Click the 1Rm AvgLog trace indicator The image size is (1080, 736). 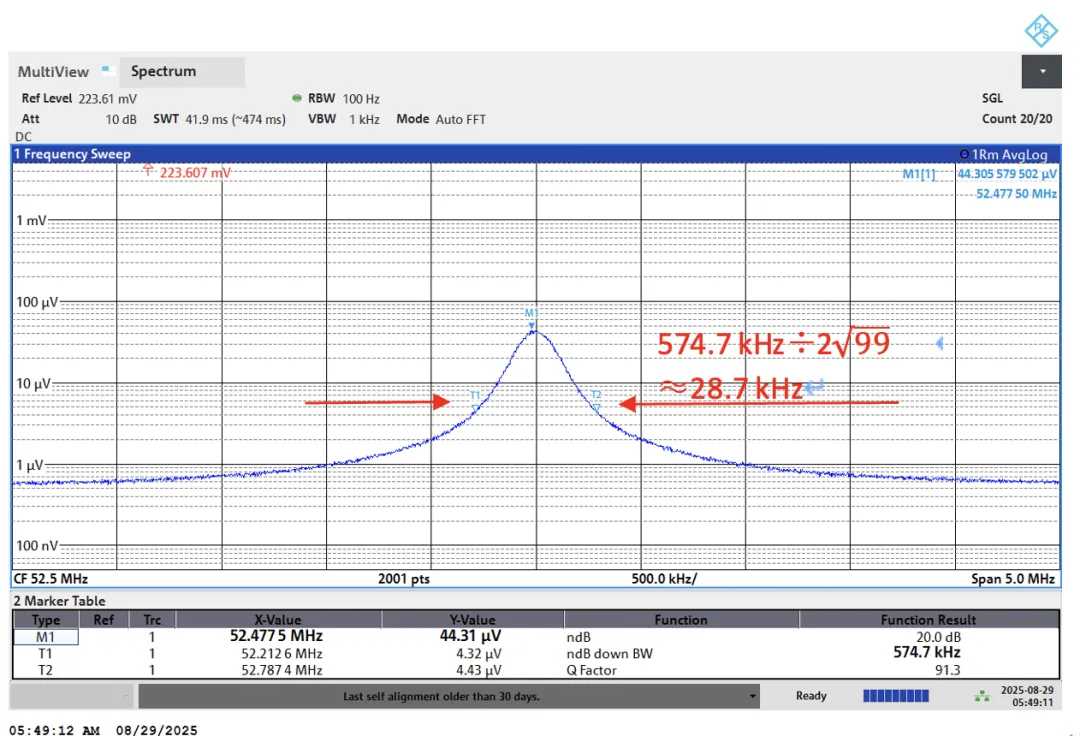tap(1003, 155)
